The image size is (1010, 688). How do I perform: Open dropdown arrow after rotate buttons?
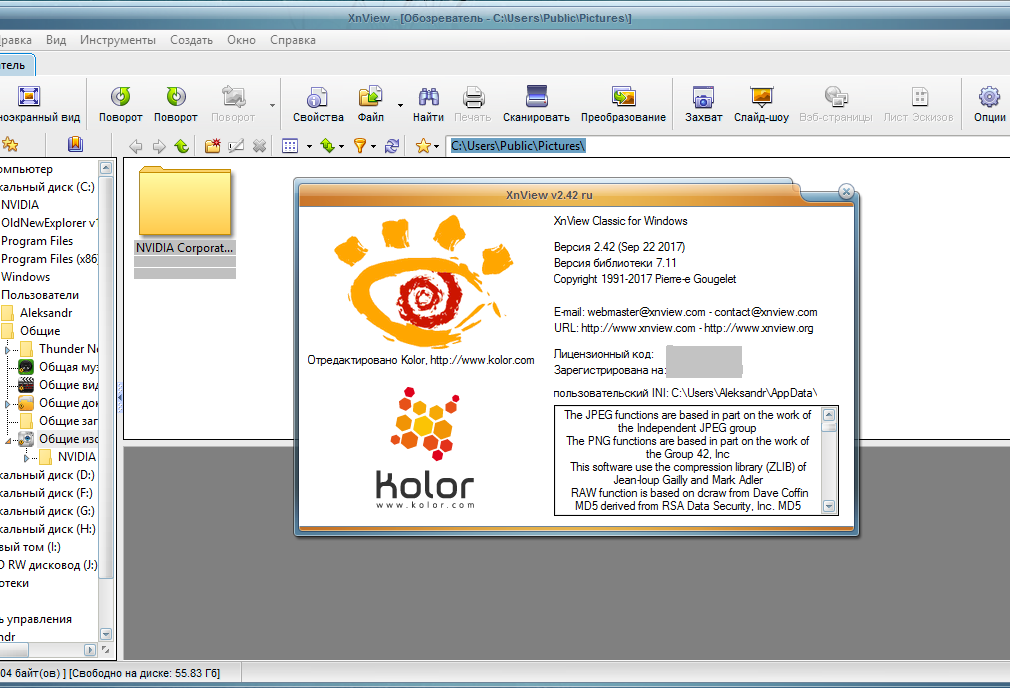[272, 105]
